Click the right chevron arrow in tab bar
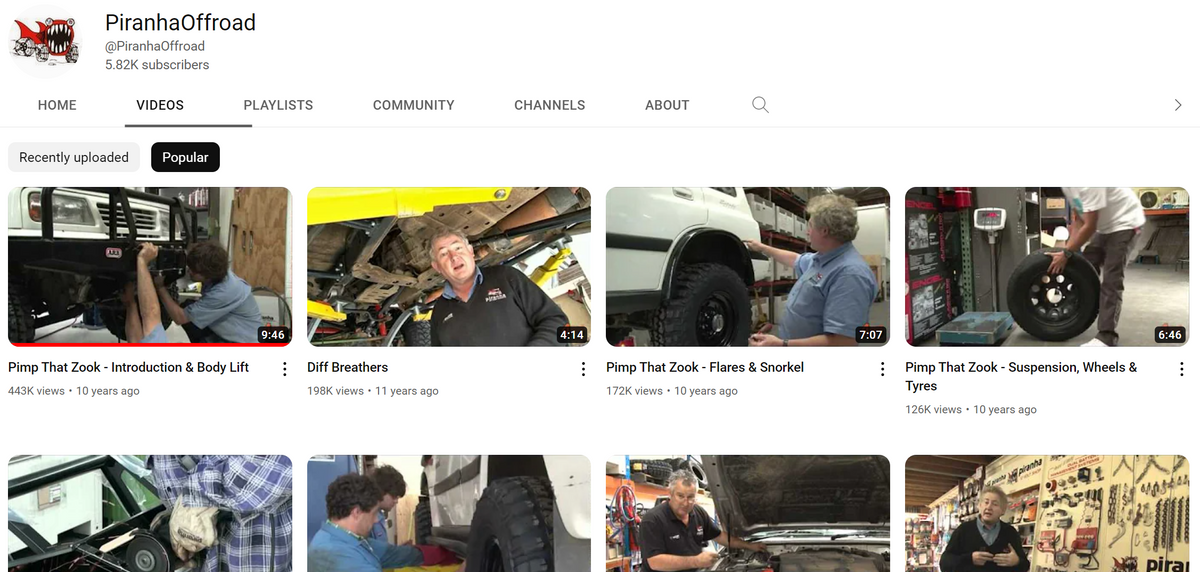Viewport: 1200px width, 572px height. click(x=1177, y=105)
